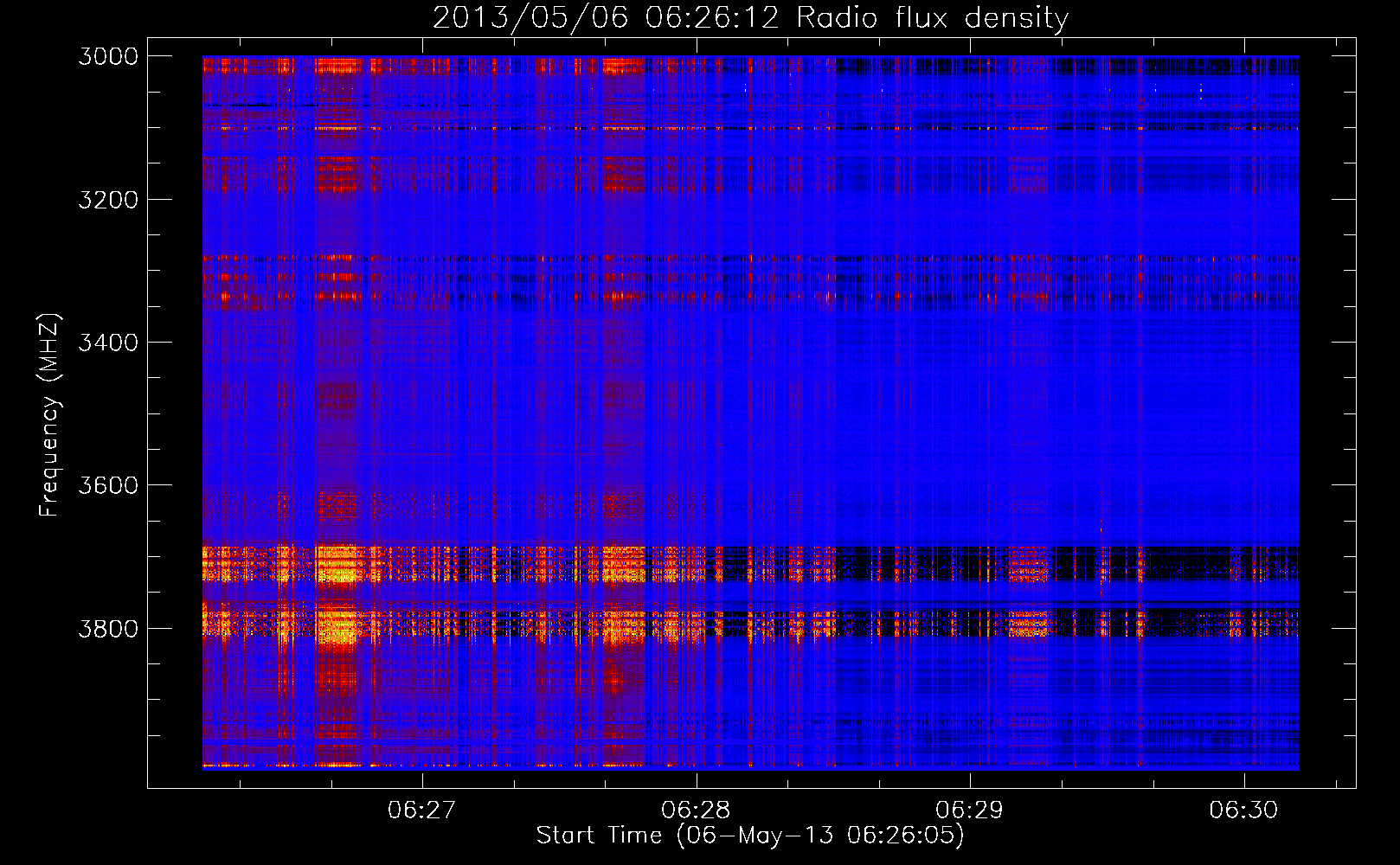
Task: Select the 3400 frequency axis label
Action: click(x=108, y=343)
